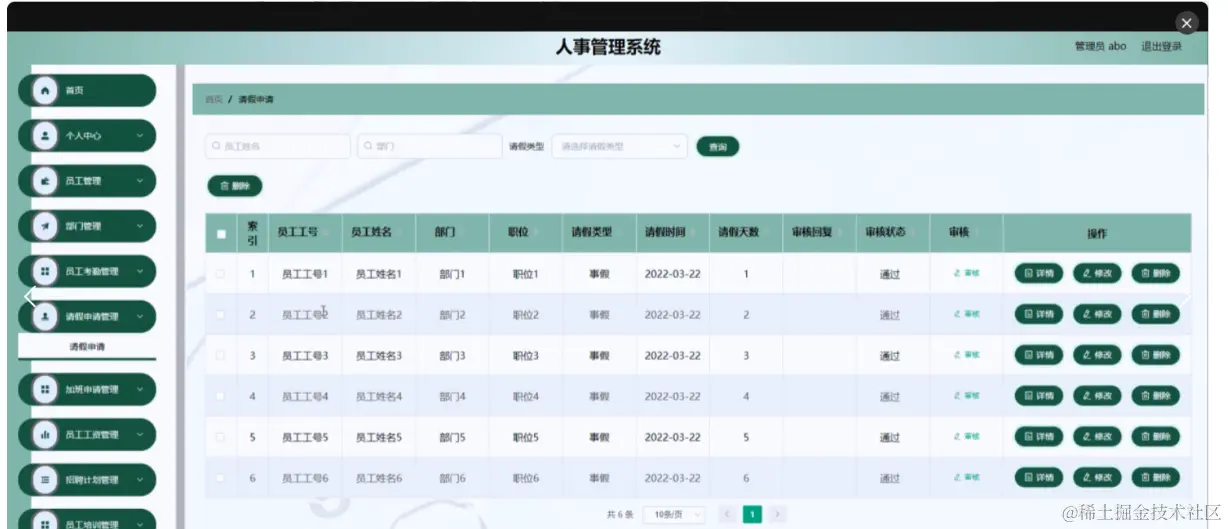Click the 管理员 abo account label
Image resolution: width=1228 pixels, height=529 pixels.
tap(1100, 46)
